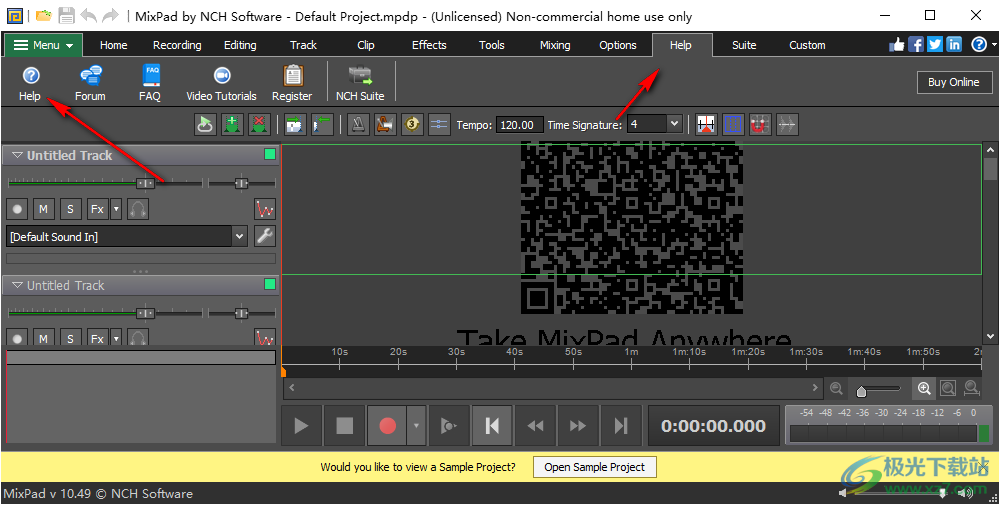Switch to the Options tab
Image resolution: width=1000 pixels, height=505 pixels.
[x=618, y=45]
